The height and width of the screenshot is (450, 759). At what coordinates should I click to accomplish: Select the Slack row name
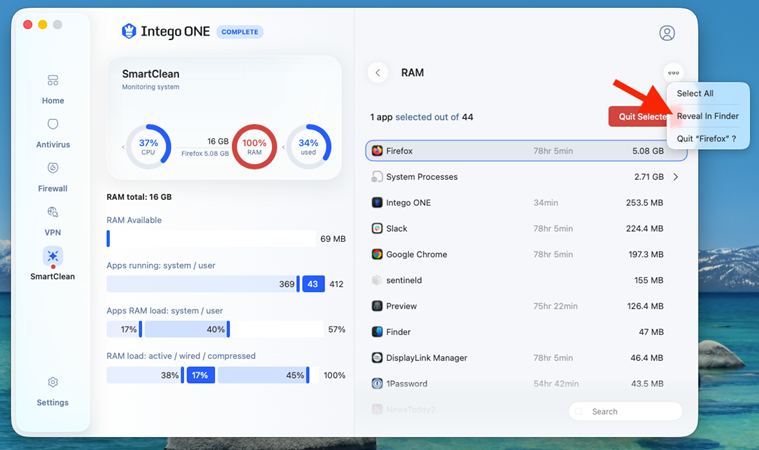coord(396,228)
